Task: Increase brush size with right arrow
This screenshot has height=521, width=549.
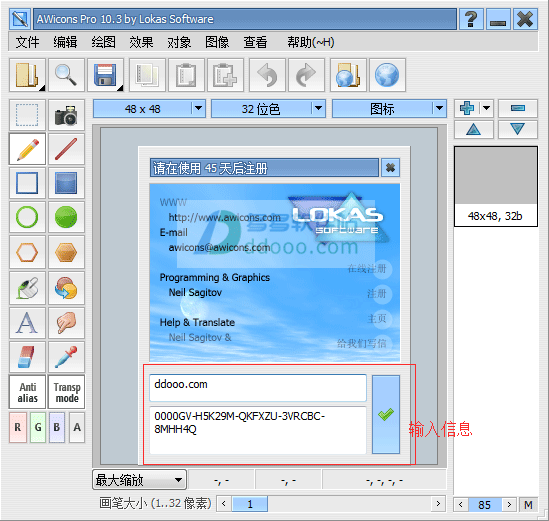Action: [438, 504]
